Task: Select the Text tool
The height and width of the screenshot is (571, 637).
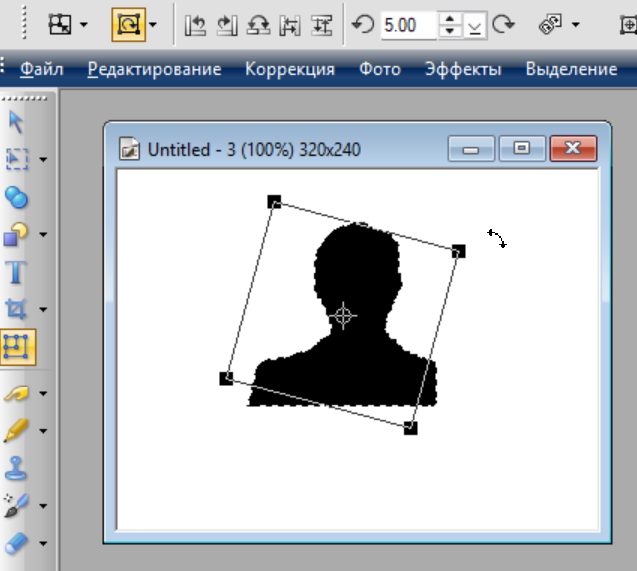Action: tap(16, 272)
